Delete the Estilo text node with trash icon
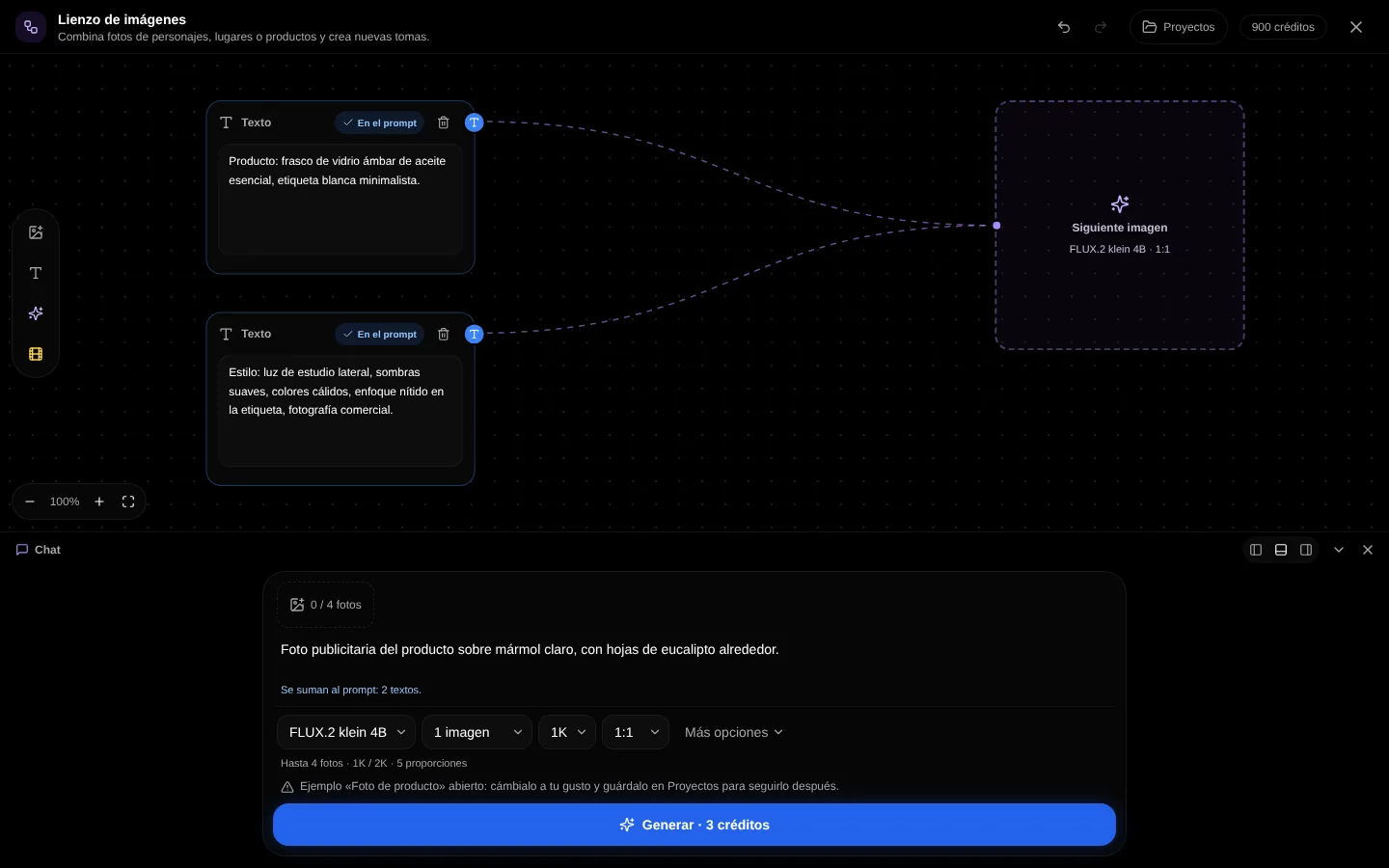Image resolution: width=1389 pixels, height=868 pixels. (444, 334)
